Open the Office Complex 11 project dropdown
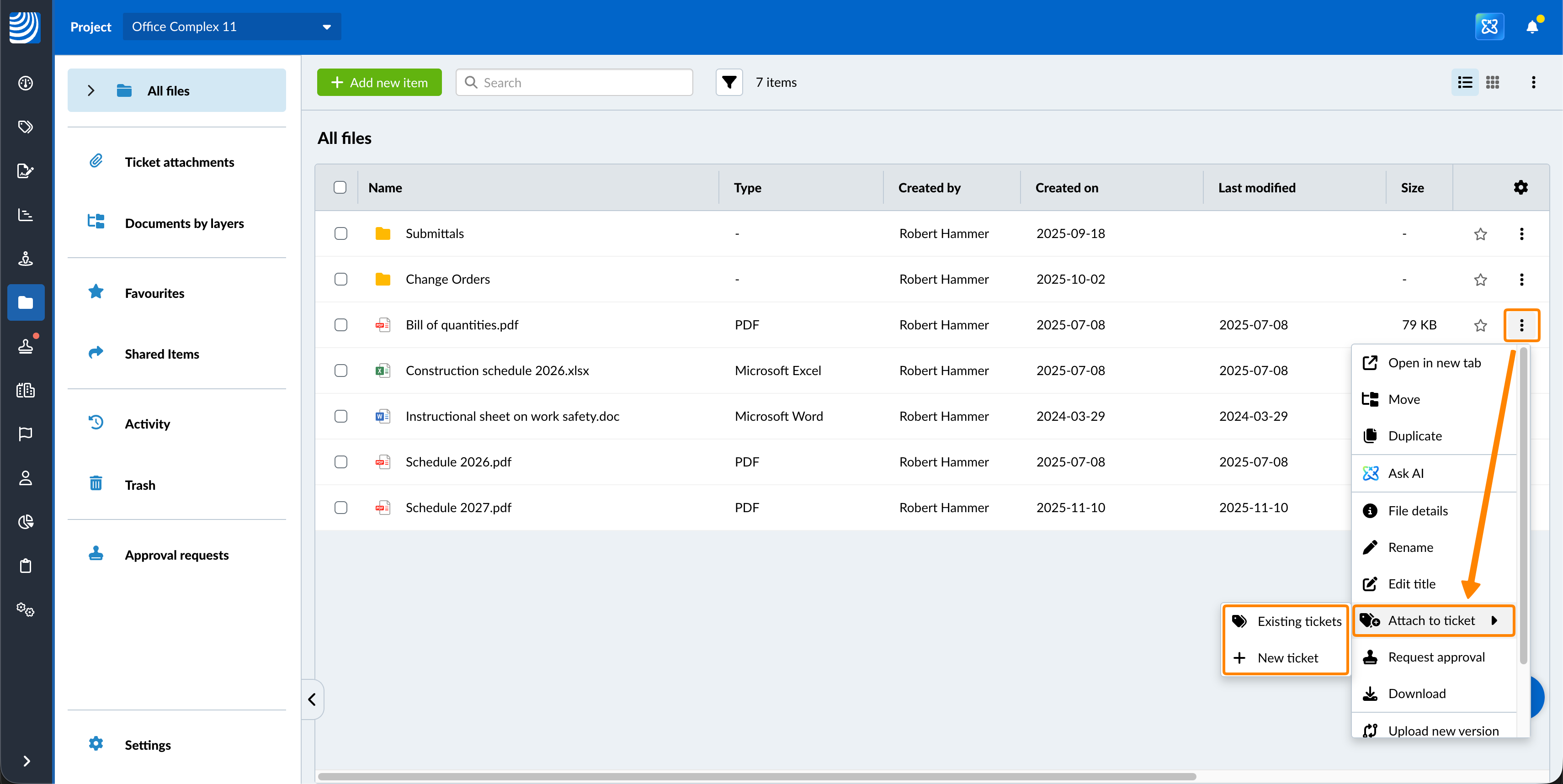Screen dimensions: 1563x784 point(232,26)
